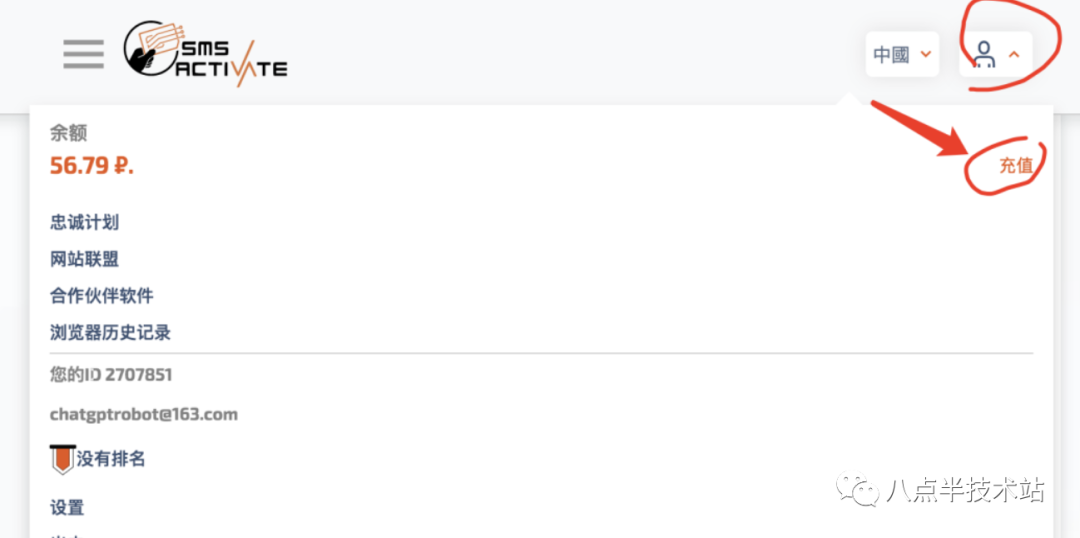Click the 充值 top-up link
1080x538 pixels.
click(1015, 166)
